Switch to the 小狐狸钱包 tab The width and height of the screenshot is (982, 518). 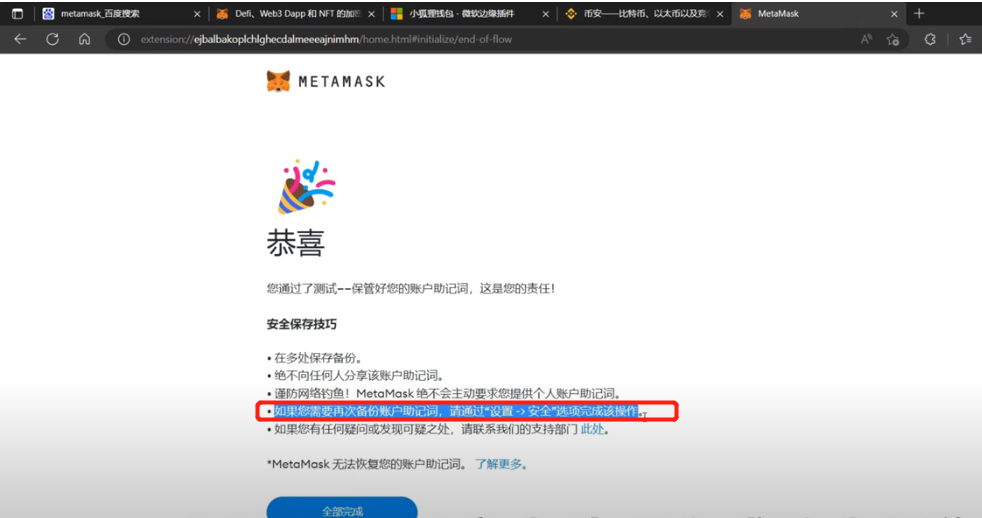tap(460, 14)
